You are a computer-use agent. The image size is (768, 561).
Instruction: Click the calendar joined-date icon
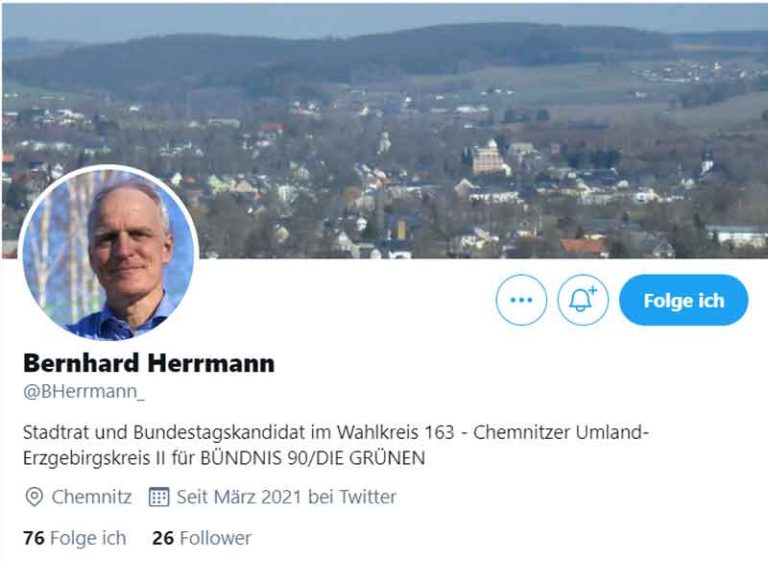pyautogui.click(x=159, y=497)
